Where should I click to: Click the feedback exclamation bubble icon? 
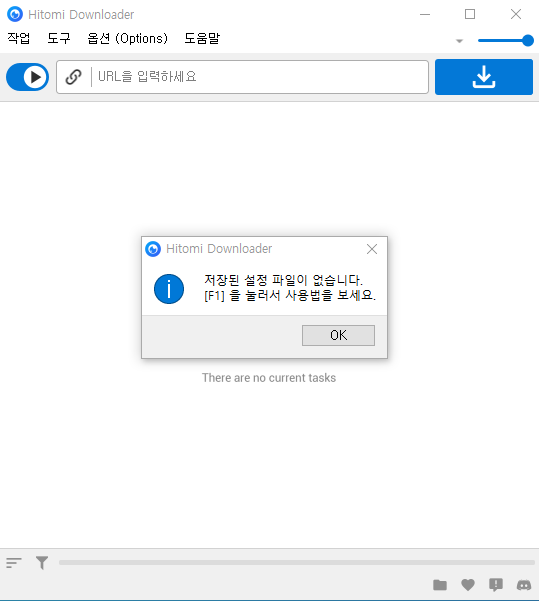point(496,585)
